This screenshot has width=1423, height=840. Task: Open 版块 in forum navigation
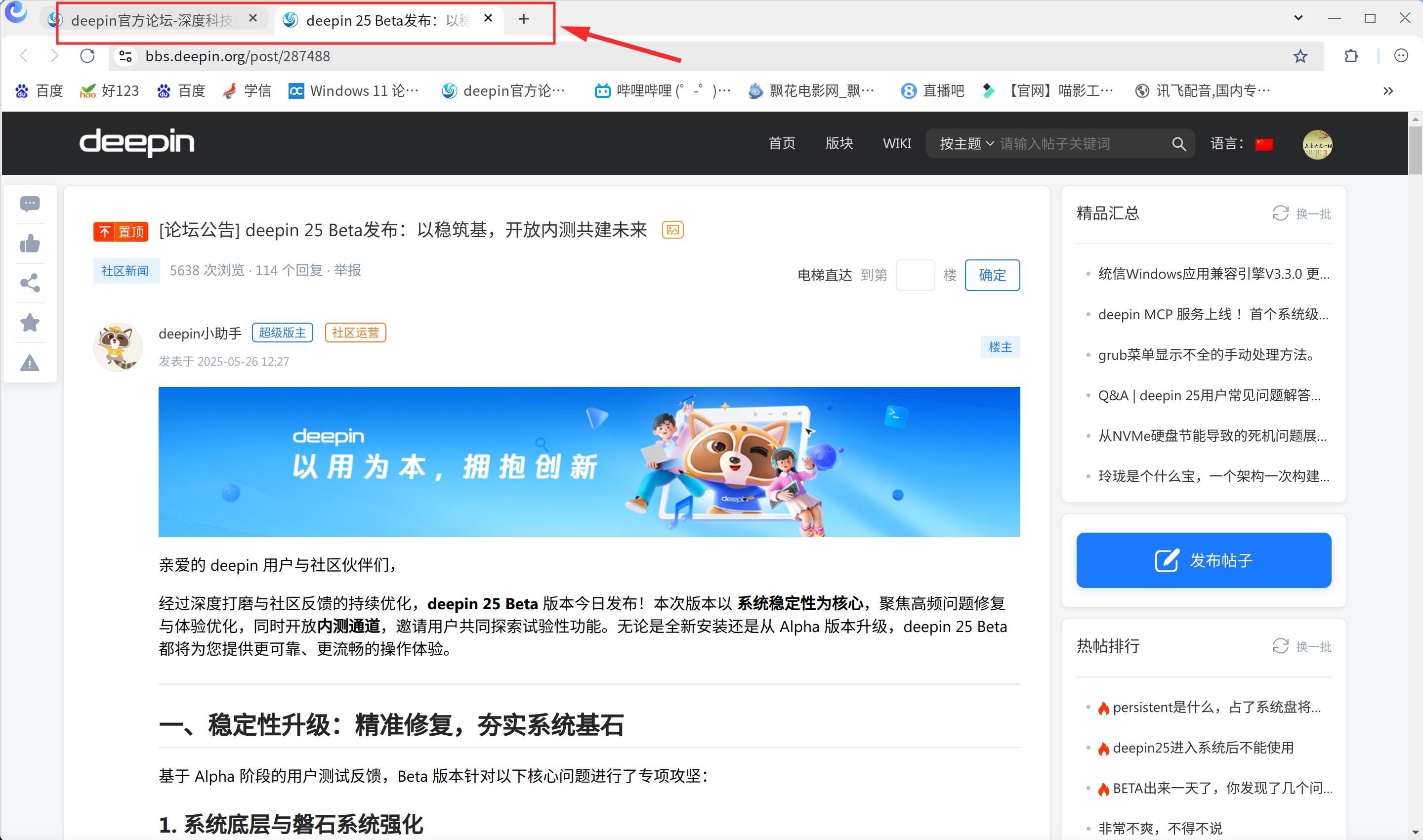(x=839, y=144)
